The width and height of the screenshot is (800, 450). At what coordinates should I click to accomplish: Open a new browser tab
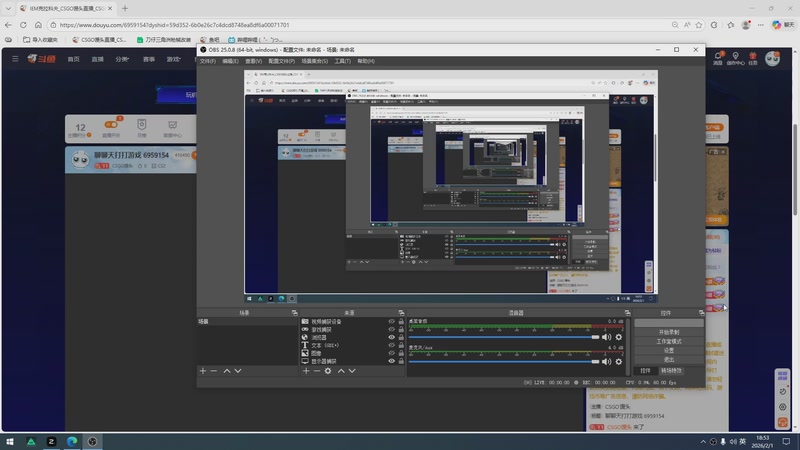125,8
